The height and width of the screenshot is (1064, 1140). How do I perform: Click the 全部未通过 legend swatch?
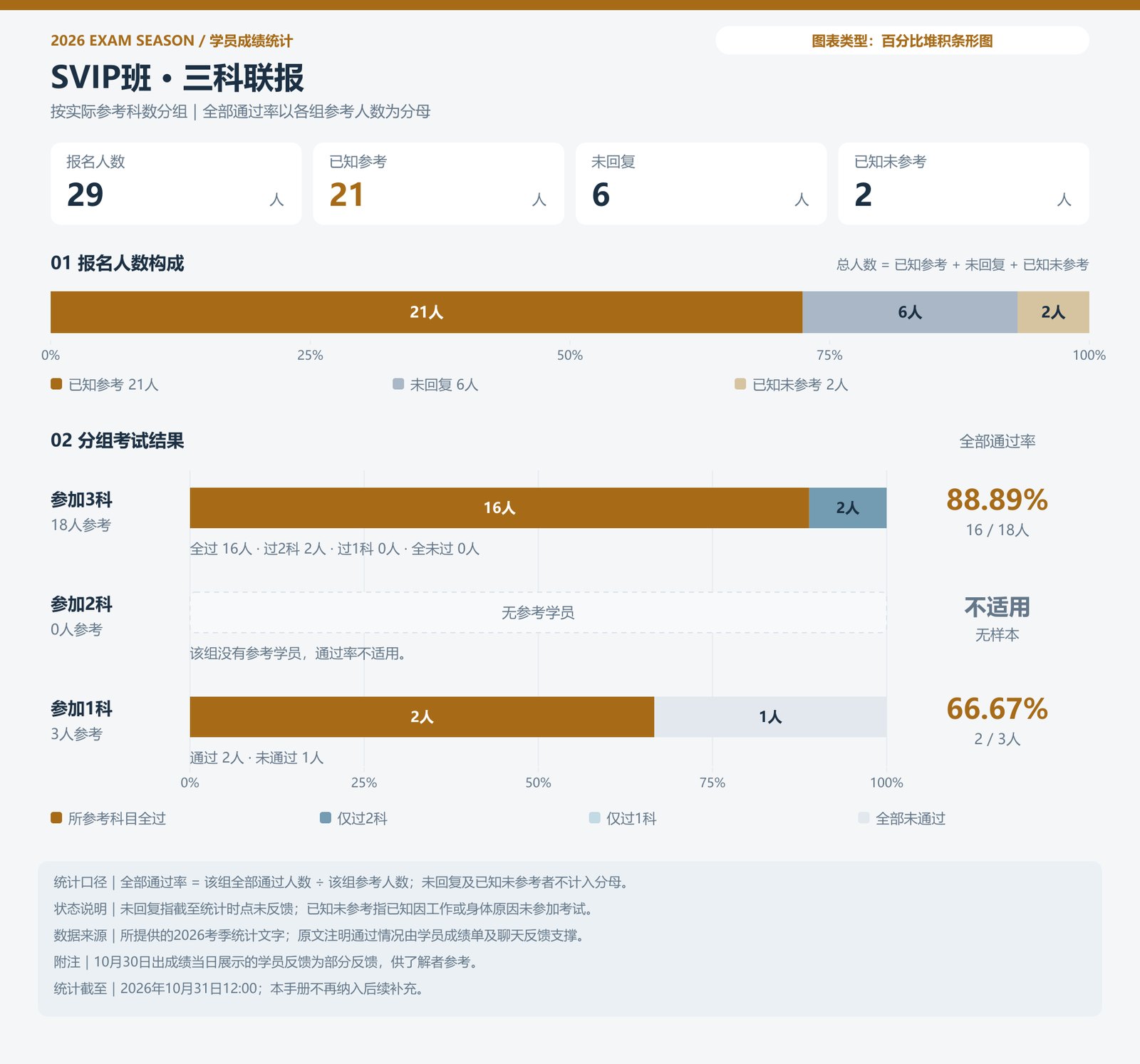pos(864,817)
